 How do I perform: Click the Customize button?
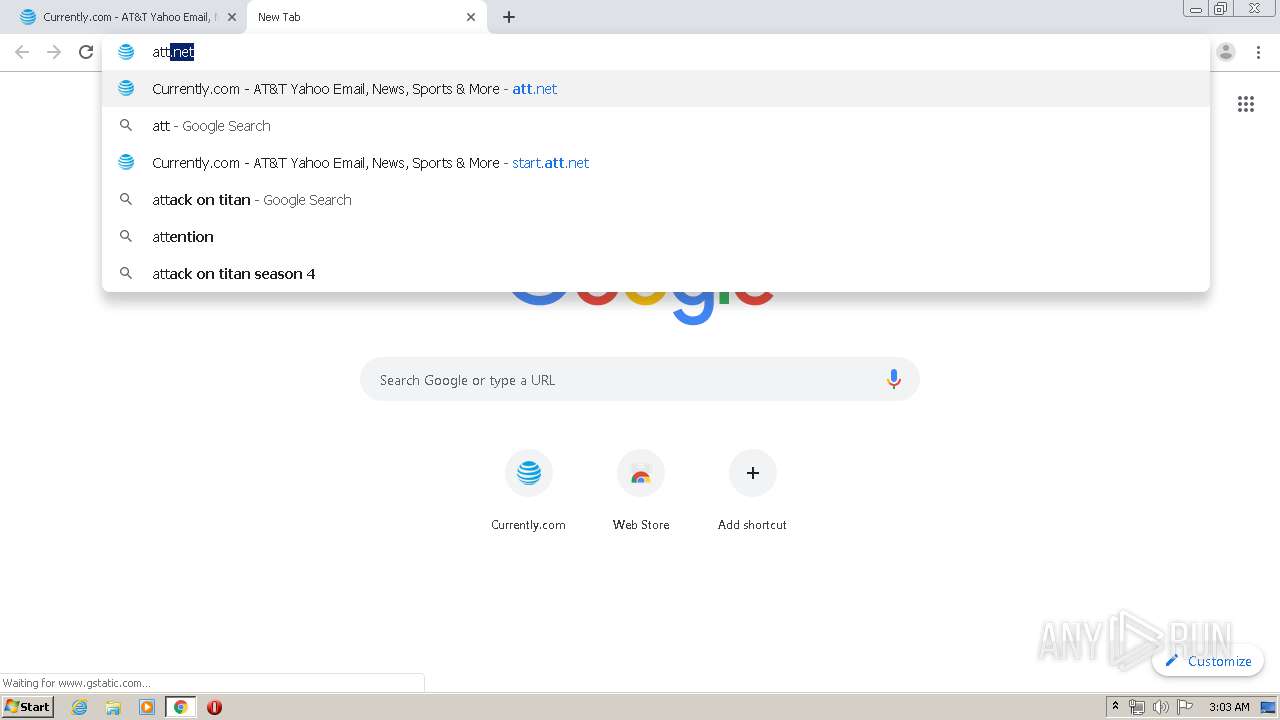tap(1208, 661)
